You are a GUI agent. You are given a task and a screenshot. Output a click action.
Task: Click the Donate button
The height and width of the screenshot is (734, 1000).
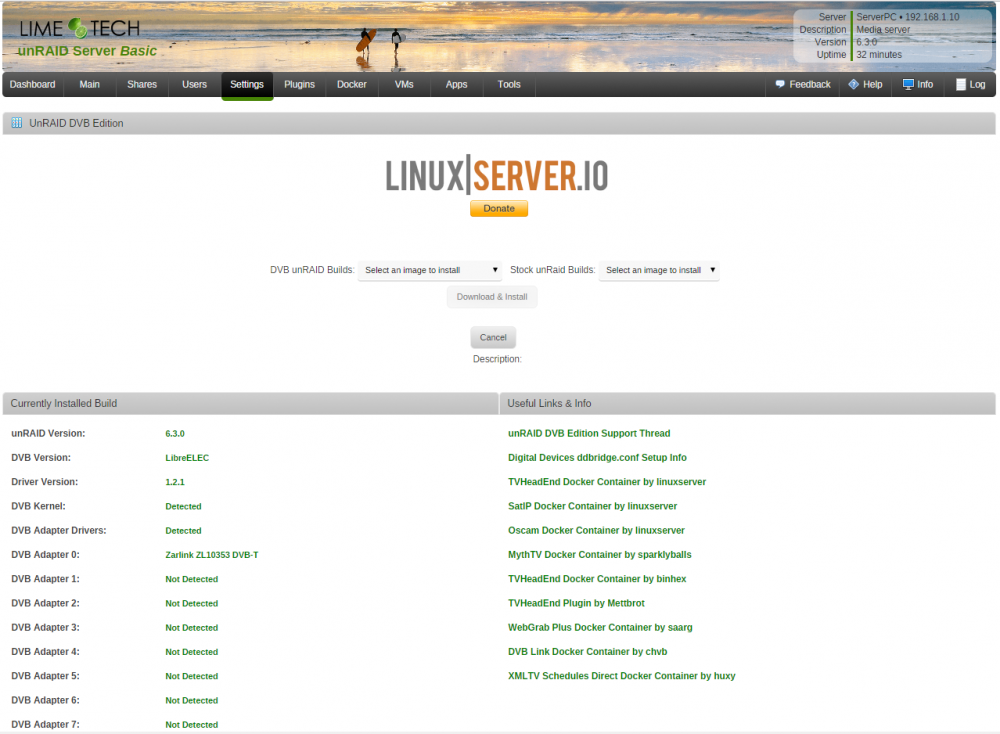pos(499,209)
